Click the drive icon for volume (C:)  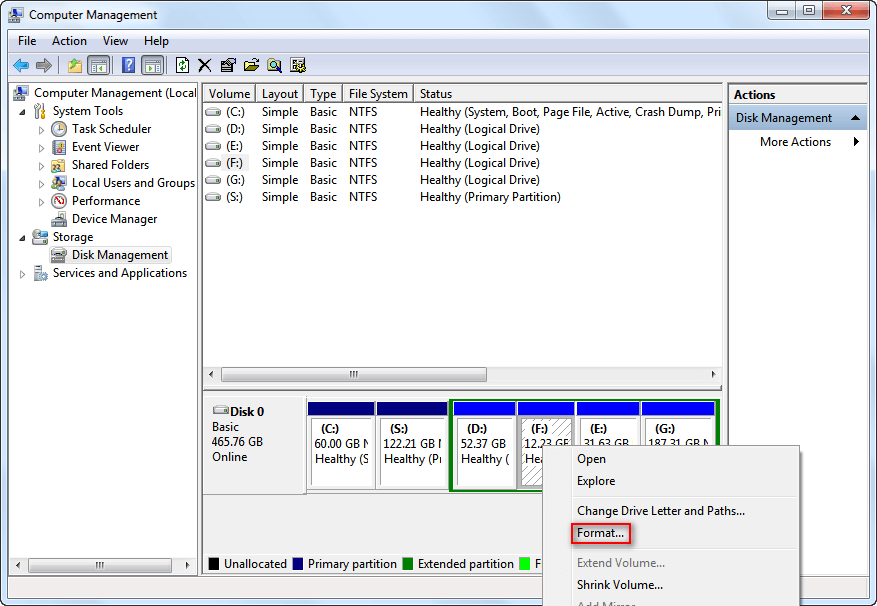pos(213,112)
